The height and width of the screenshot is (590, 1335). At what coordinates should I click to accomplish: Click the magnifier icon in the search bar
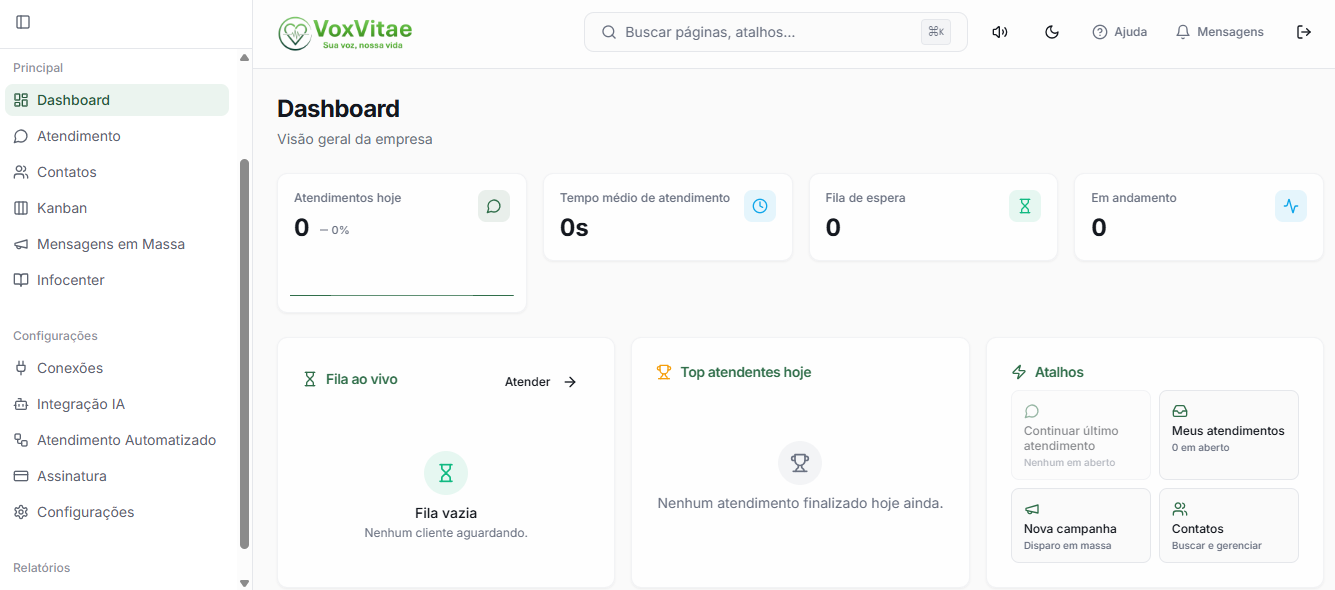coord(608,32)
